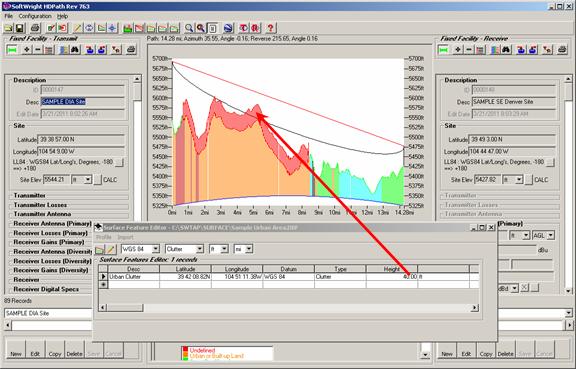Click the binoculars icon in the Receive panel
The image size is (576, 369).
tap(506, 50)
